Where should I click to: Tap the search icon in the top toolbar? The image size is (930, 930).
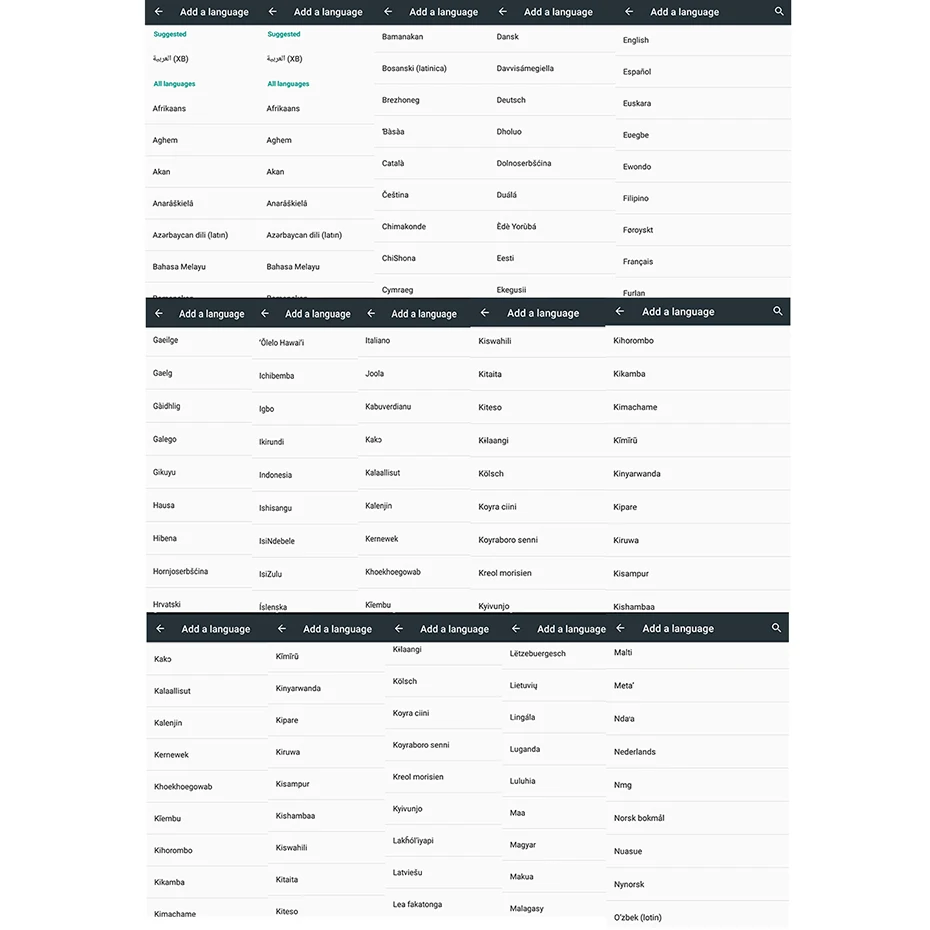click(x=778, y=13)
